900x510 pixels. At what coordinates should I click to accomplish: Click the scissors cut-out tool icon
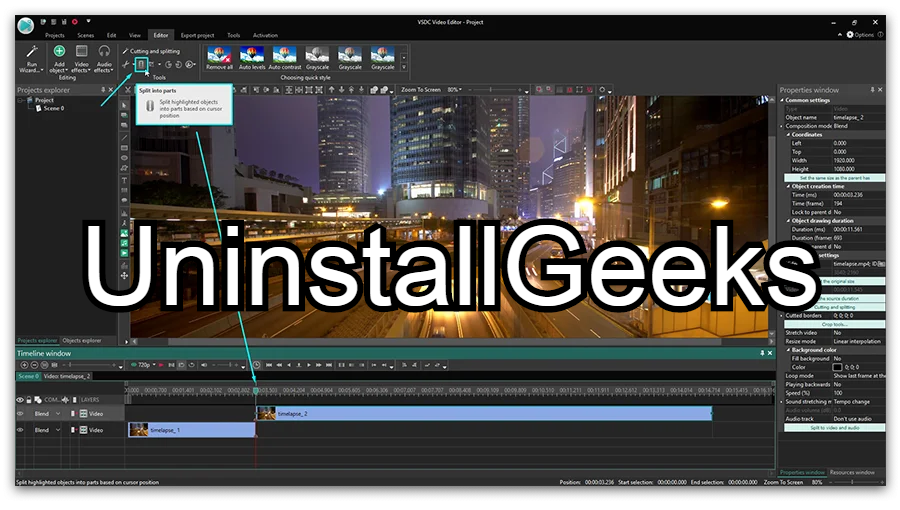pyautogui.click(x=126, y=64)
